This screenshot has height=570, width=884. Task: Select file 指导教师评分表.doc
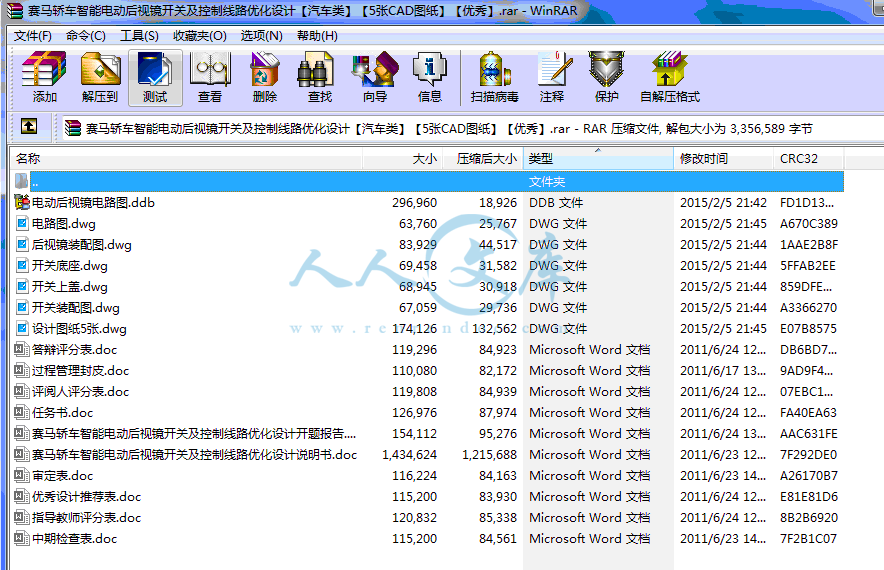click(86, 518)
